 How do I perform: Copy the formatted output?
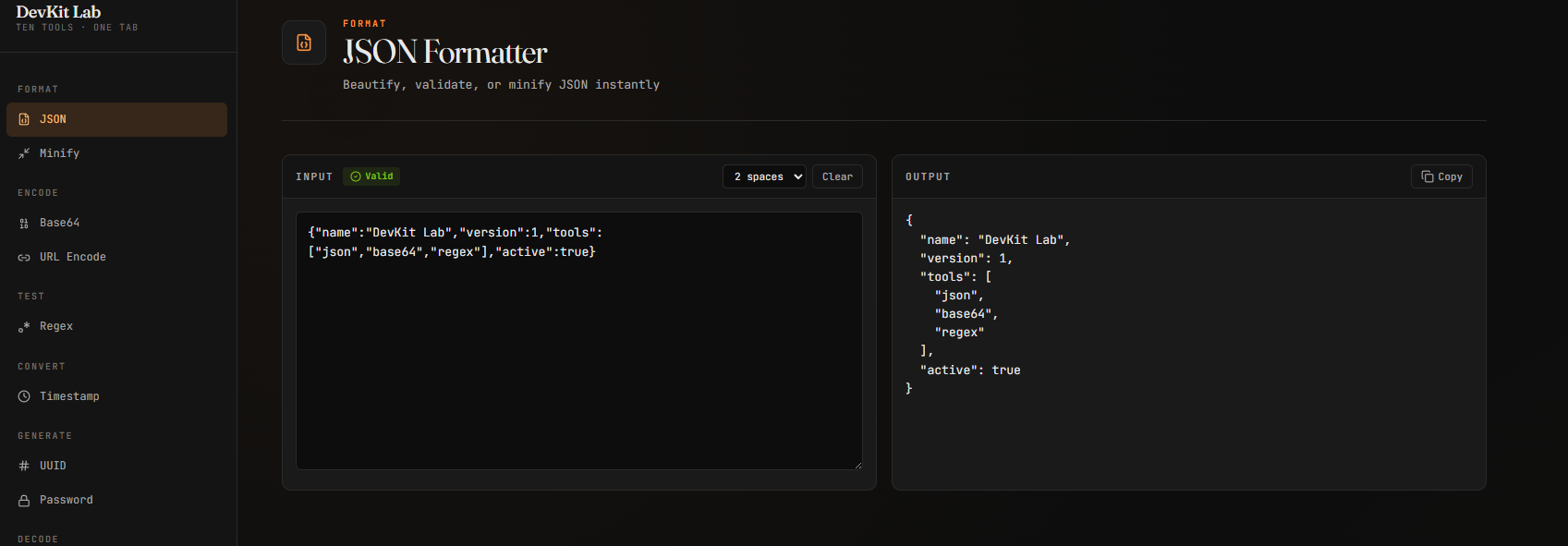click(1441, 176)
